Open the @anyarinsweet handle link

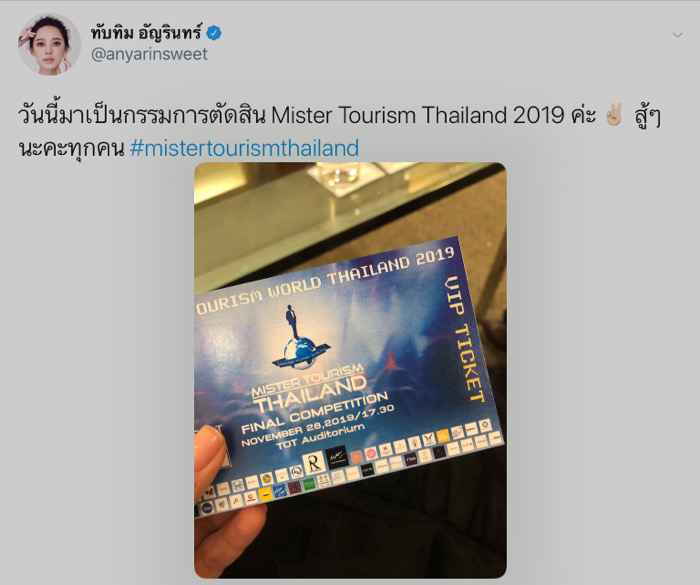pyautogui.click(x=149, y=54)
